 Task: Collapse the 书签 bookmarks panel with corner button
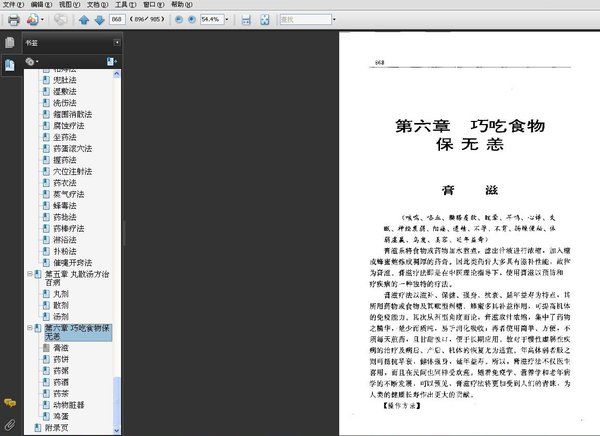pos(117,42)
